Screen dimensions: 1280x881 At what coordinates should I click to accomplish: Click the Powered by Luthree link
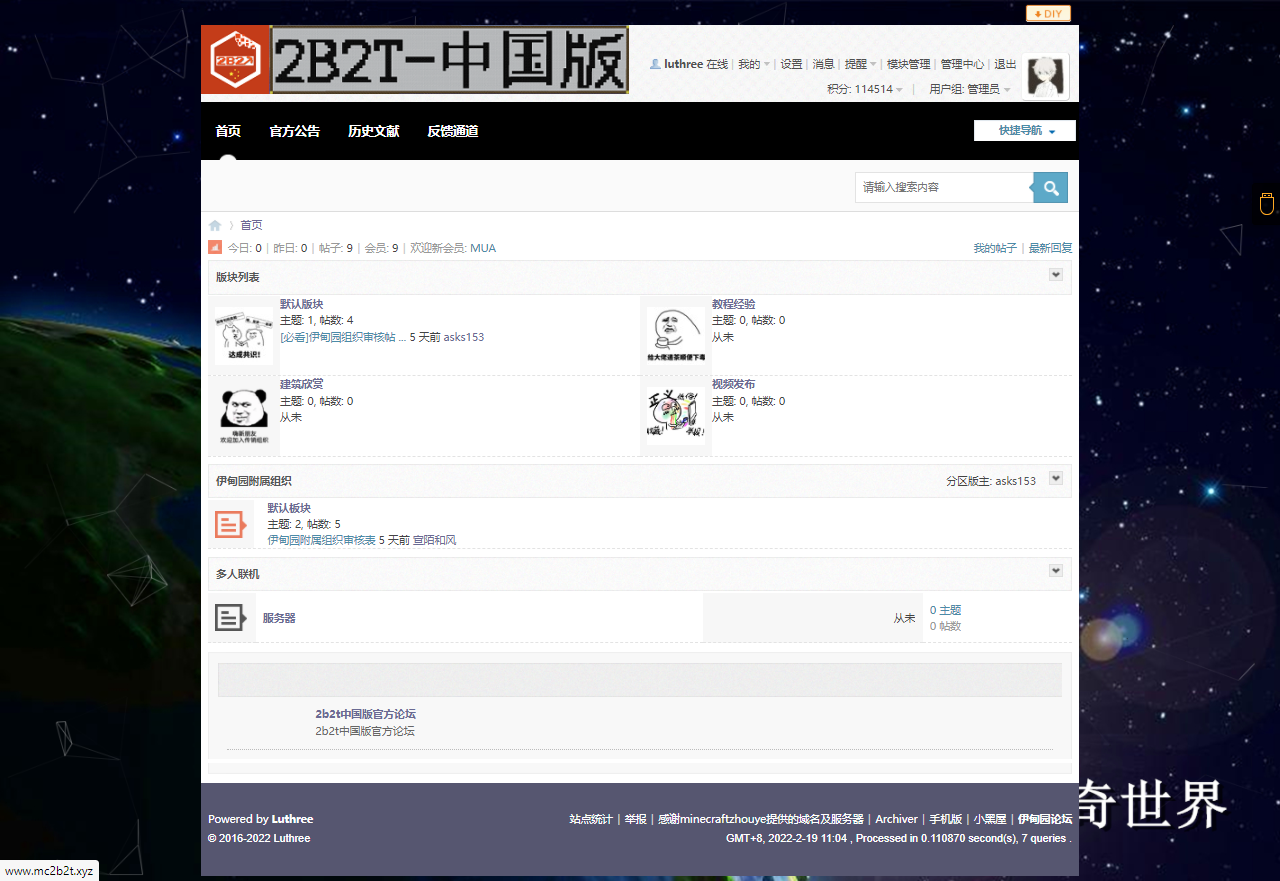292,819
